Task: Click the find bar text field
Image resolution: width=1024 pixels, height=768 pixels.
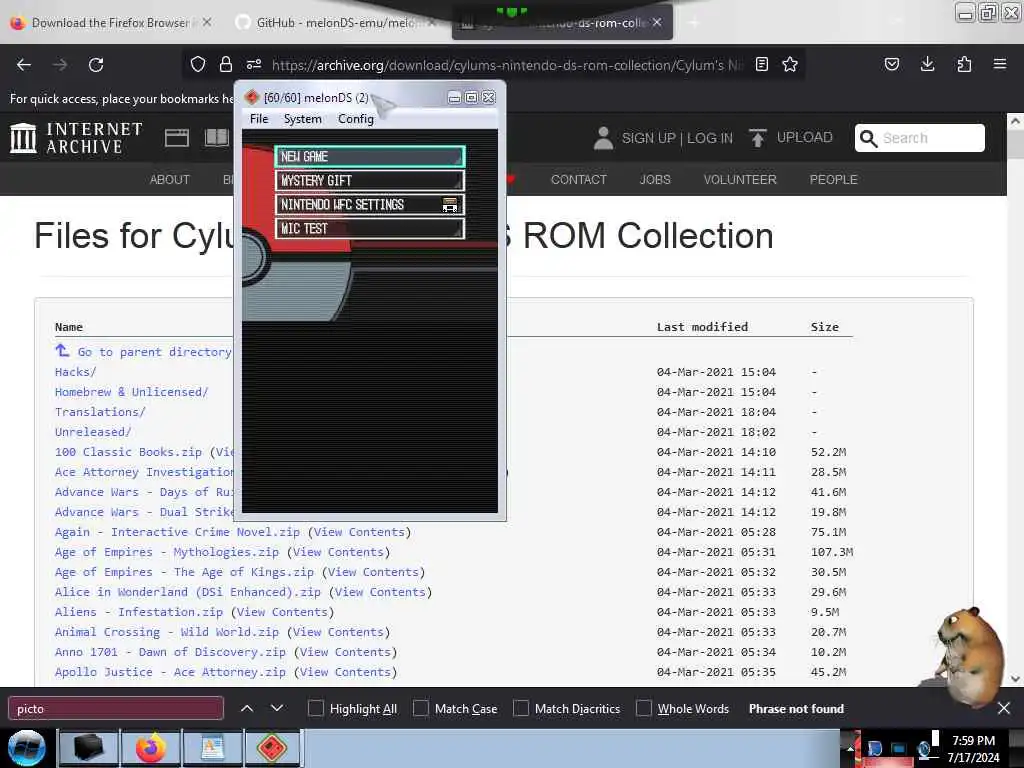Action: coord(116,709)
